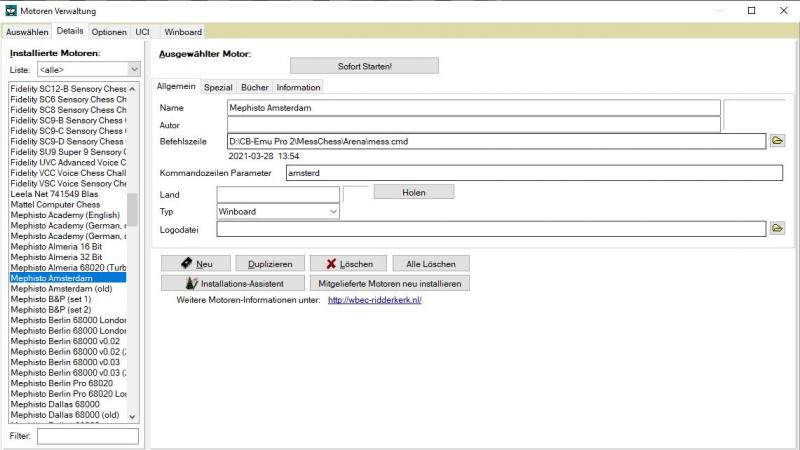Click the engine list vertical scrollbar
The image size is (800, 450).
click(133, 210)
